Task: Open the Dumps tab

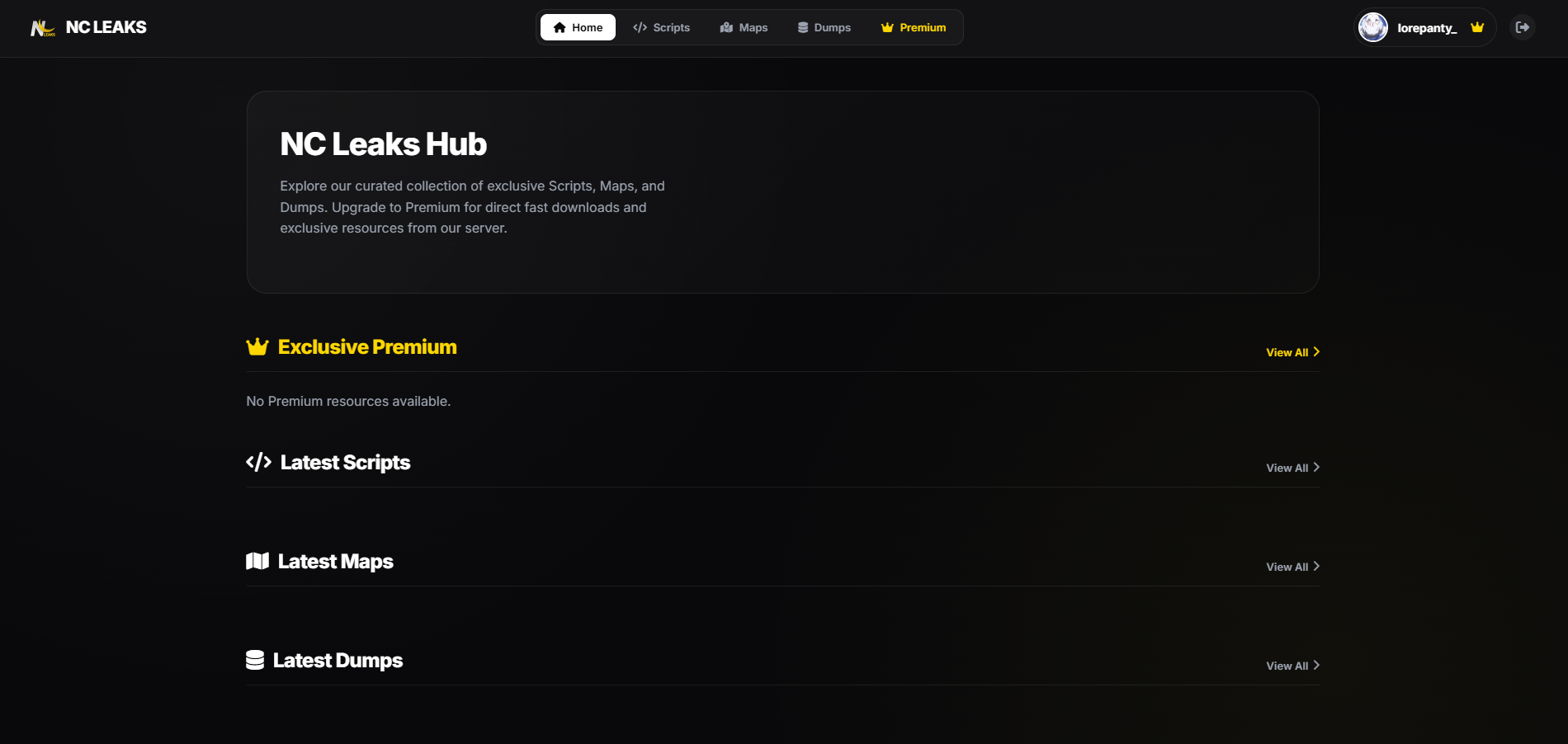Action: click(x=833, y=27)
